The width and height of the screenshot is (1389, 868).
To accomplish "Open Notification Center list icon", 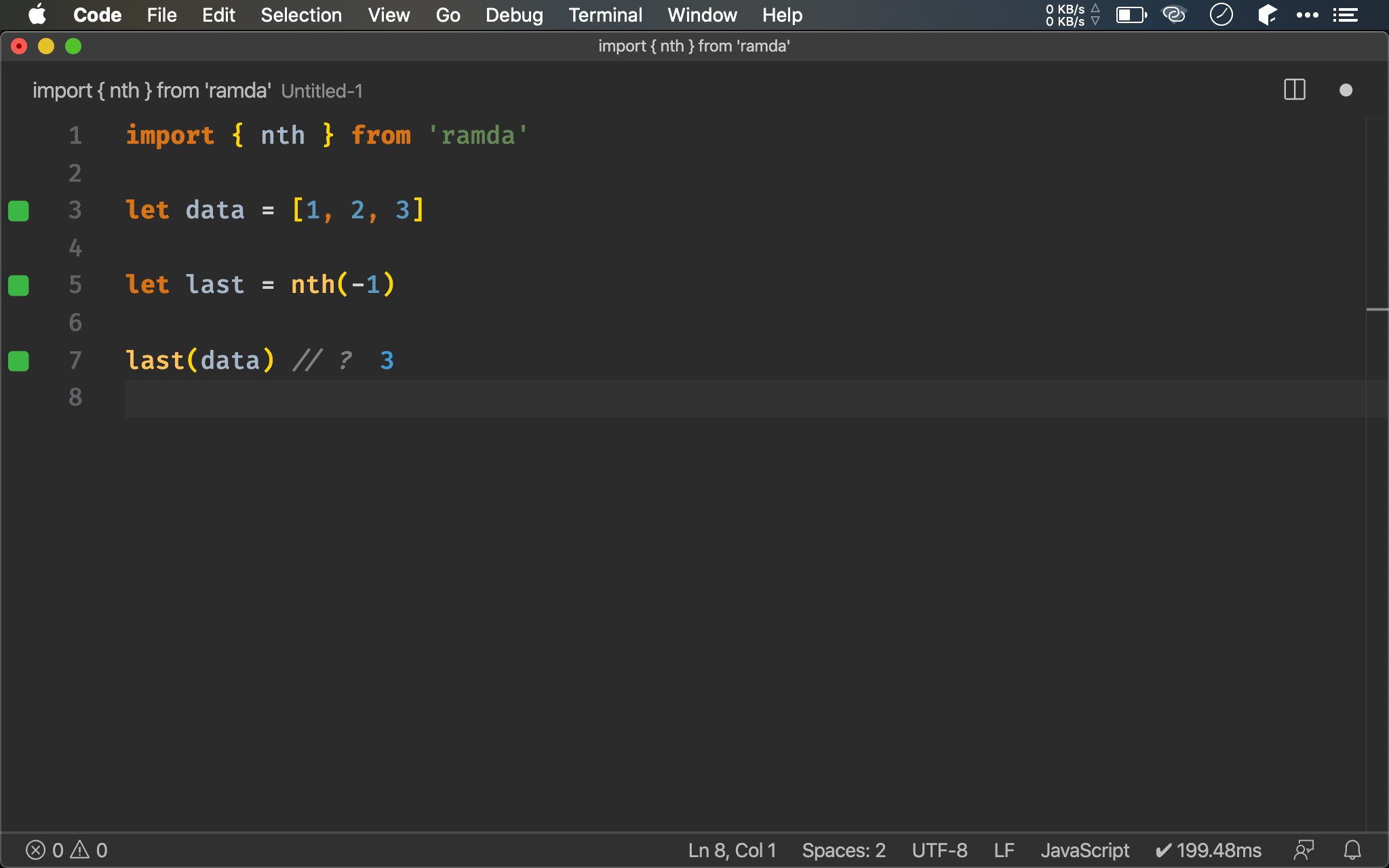I will coord(1345,15).
